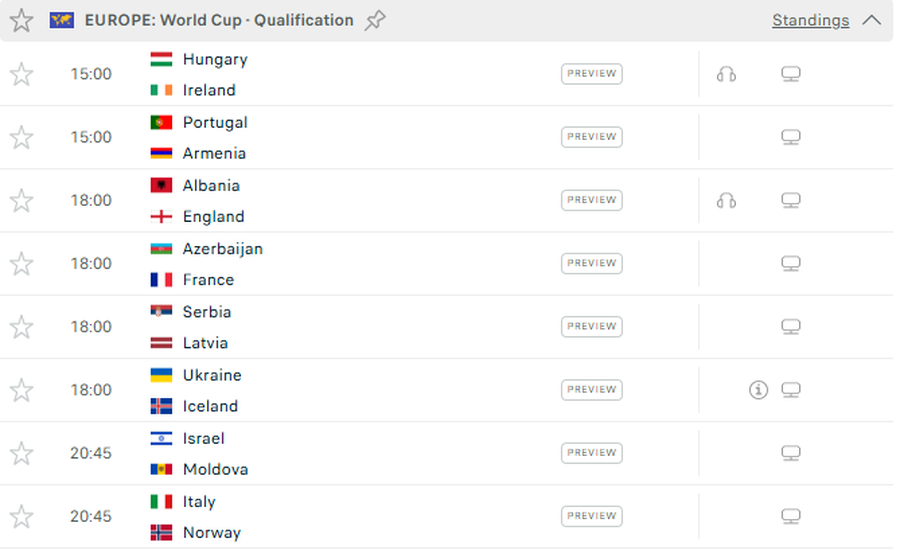Open preview for Azerbaijan vs France

pos(591,263)
